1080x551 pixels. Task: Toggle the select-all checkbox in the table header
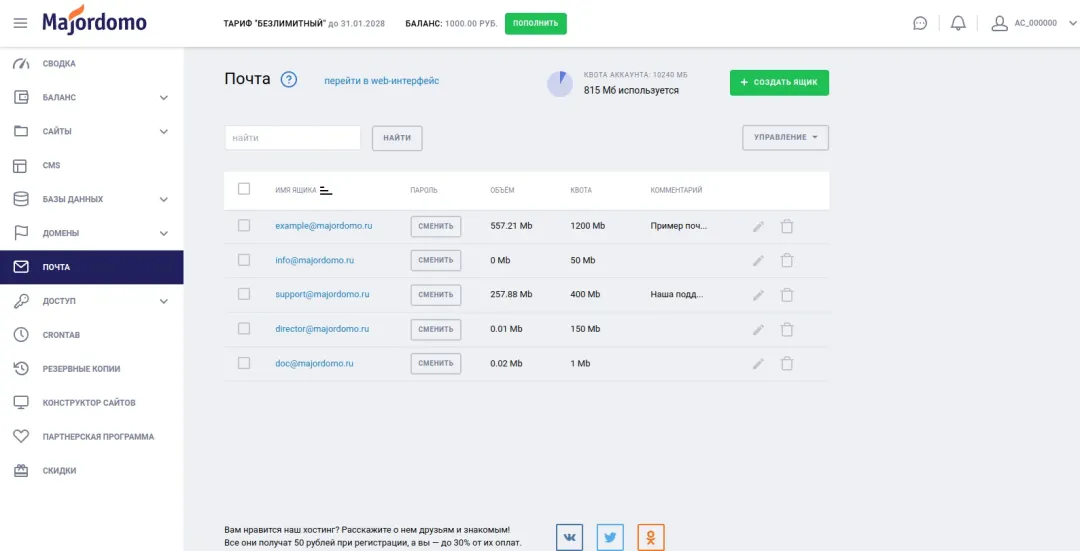tap(244, 189)
